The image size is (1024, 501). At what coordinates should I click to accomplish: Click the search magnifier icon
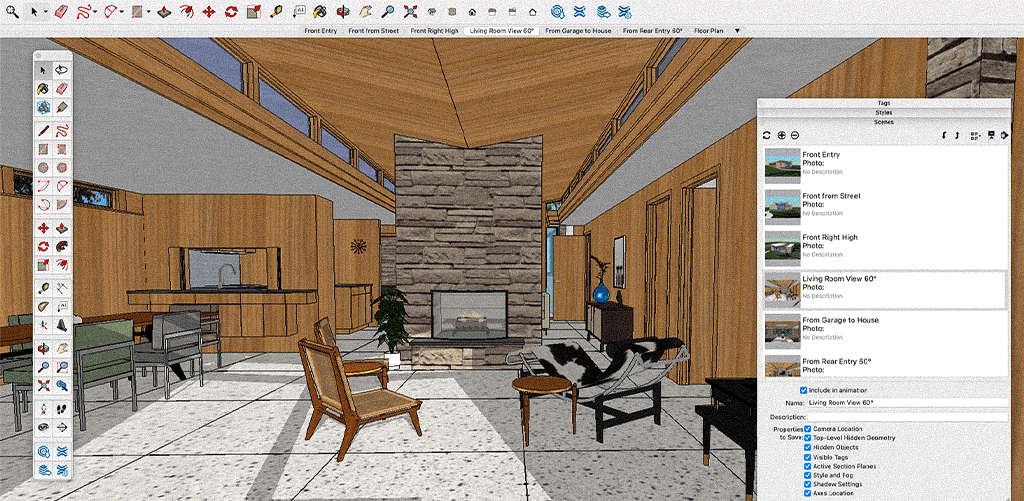(13, 12)
